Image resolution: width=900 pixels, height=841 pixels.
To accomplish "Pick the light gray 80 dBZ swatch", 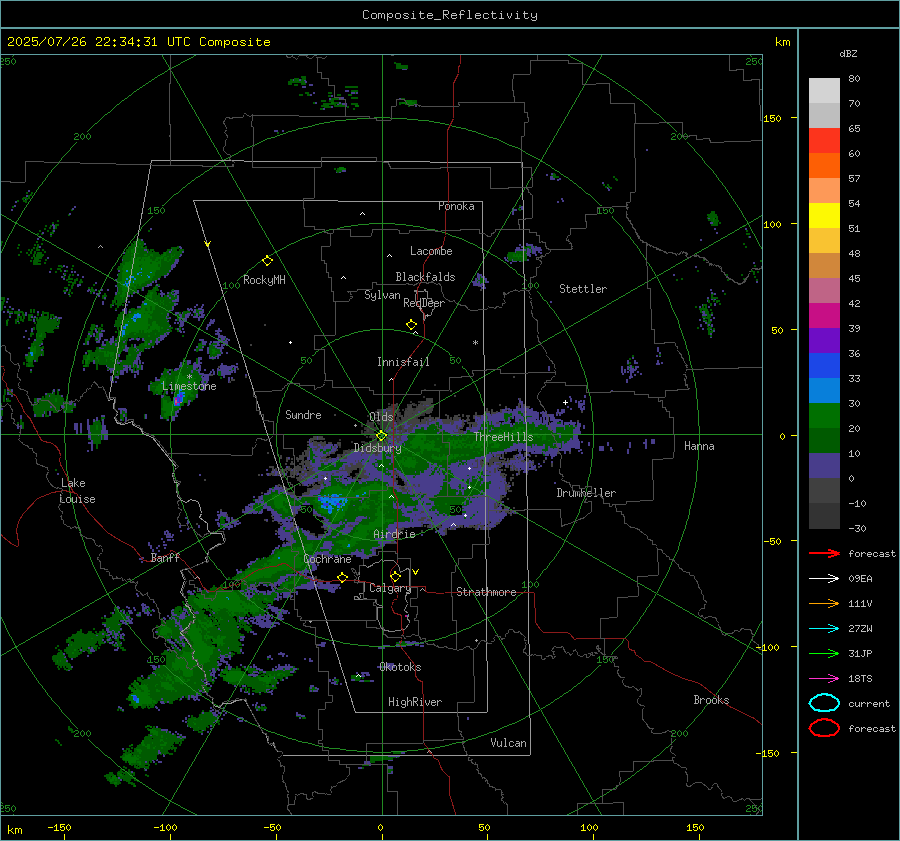I will click(824, 90).
